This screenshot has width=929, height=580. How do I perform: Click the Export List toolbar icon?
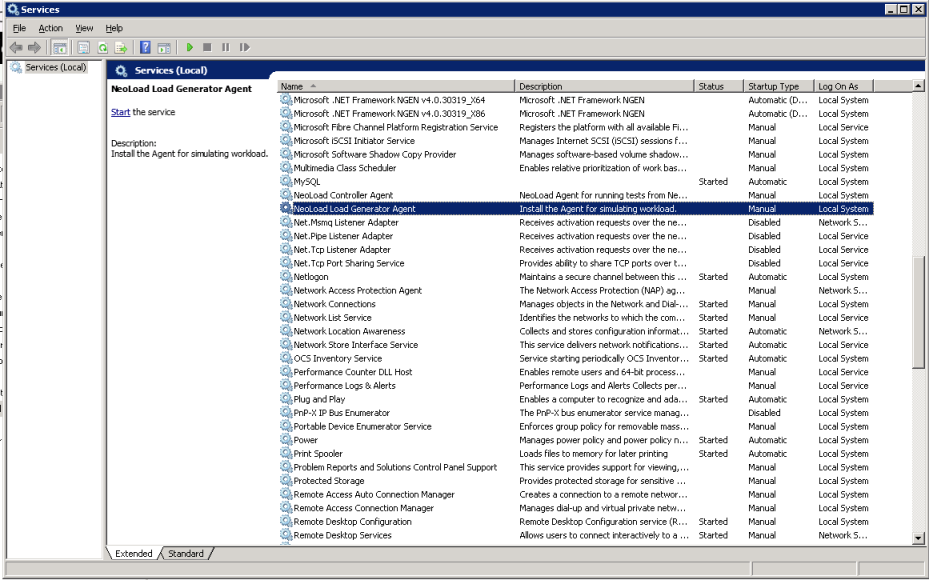[x=121, y=47]
